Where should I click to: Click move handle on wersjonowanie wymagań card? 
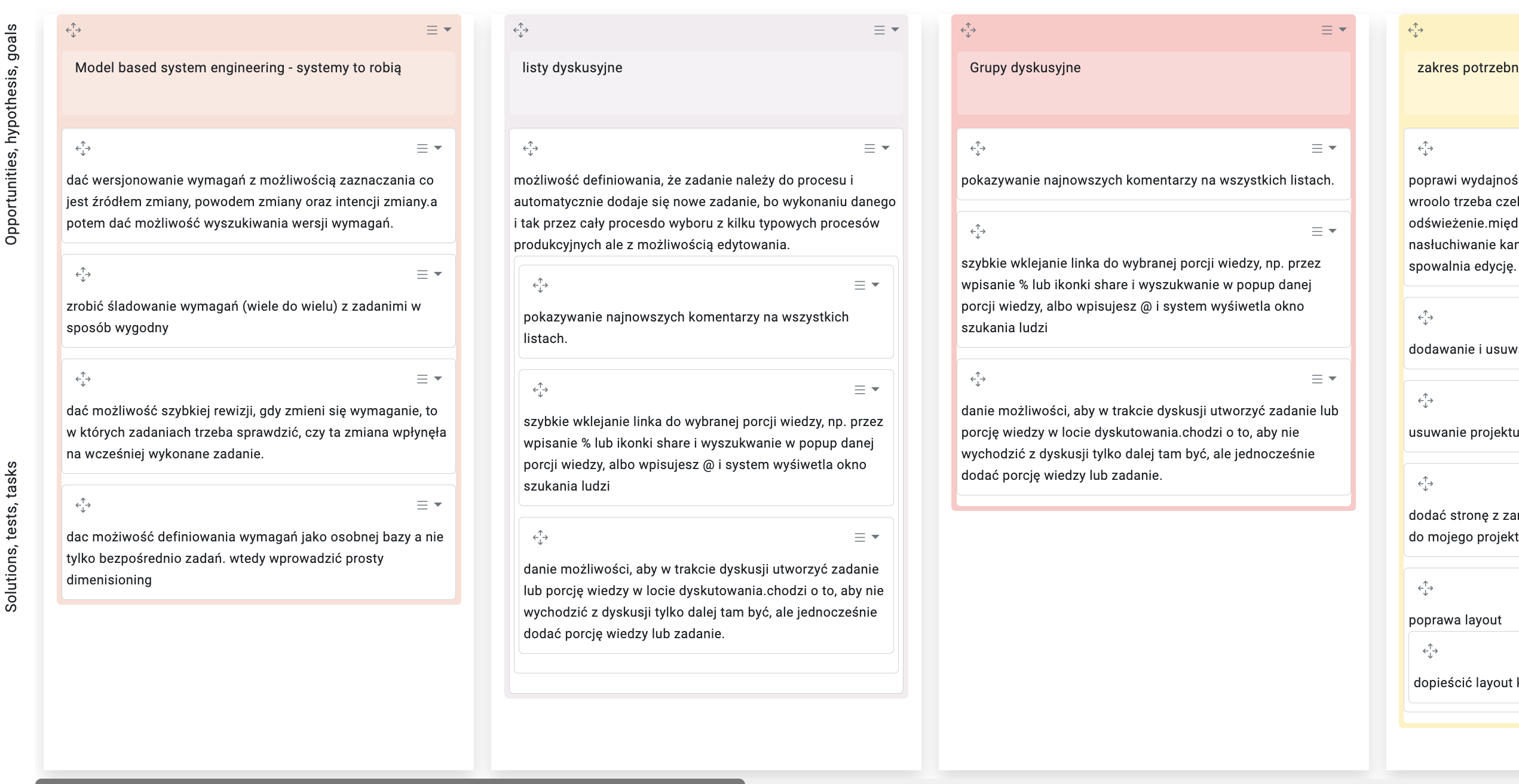[x=83, y=148]
